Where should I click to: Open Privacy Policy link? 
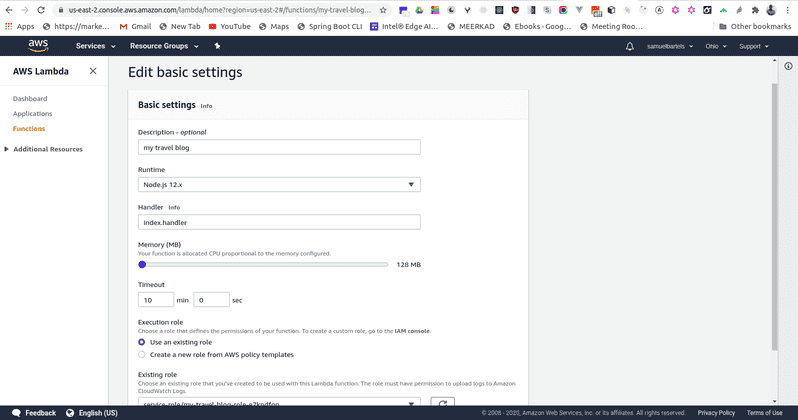[x=716, y=413]
